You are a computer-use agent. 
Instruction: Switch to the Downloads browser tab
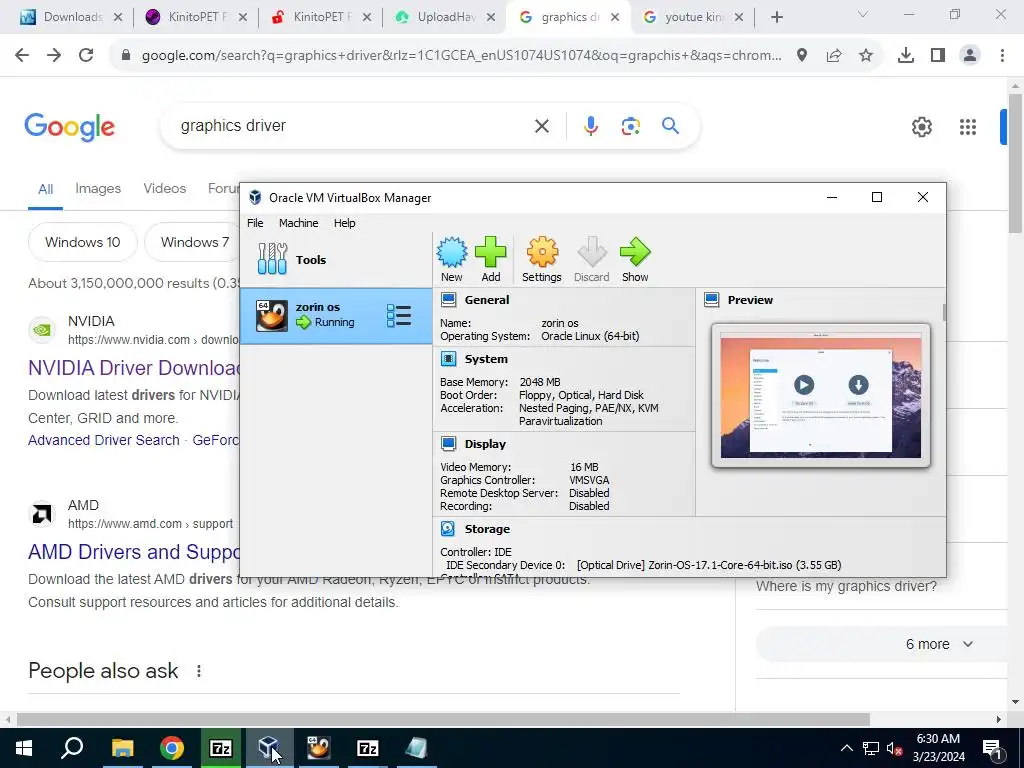(x=71, y=17)
